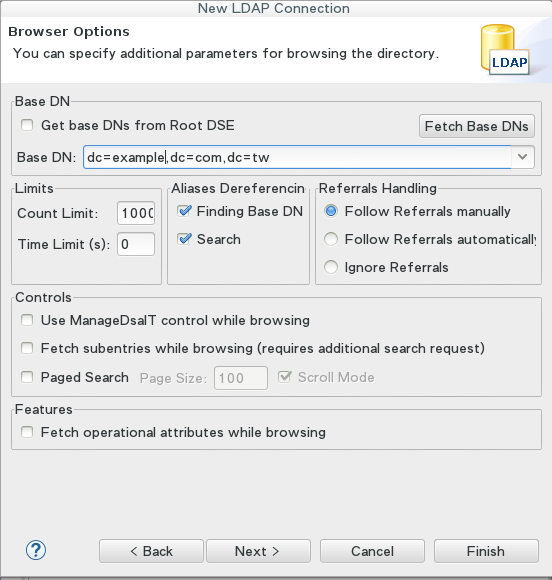
Task: Enable Get base DNs from Root DSE
Action: [27, 125]
